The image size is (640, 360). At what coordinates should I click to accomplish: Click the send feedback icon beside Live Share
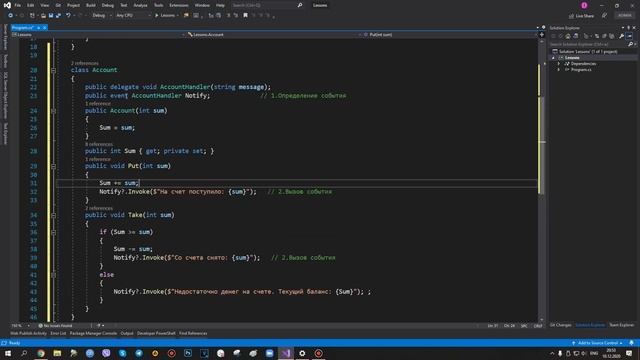pos(604,16)
